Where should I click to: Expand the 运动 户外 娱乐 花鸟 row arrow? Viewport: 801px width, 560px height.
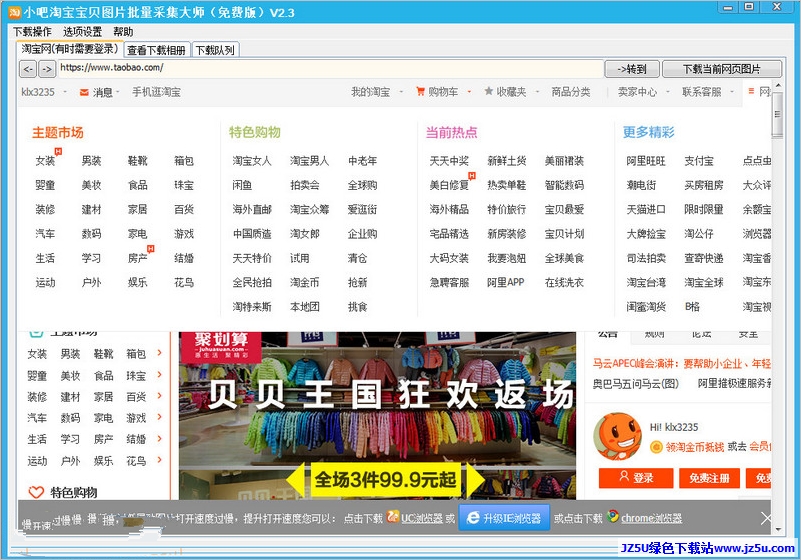[159, 460]
